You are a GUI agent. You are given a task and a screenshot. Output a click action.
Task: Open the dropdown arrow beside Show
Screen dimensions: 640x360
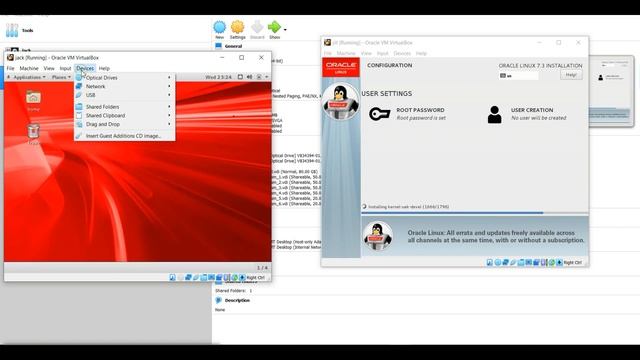[x=285, y=30]
